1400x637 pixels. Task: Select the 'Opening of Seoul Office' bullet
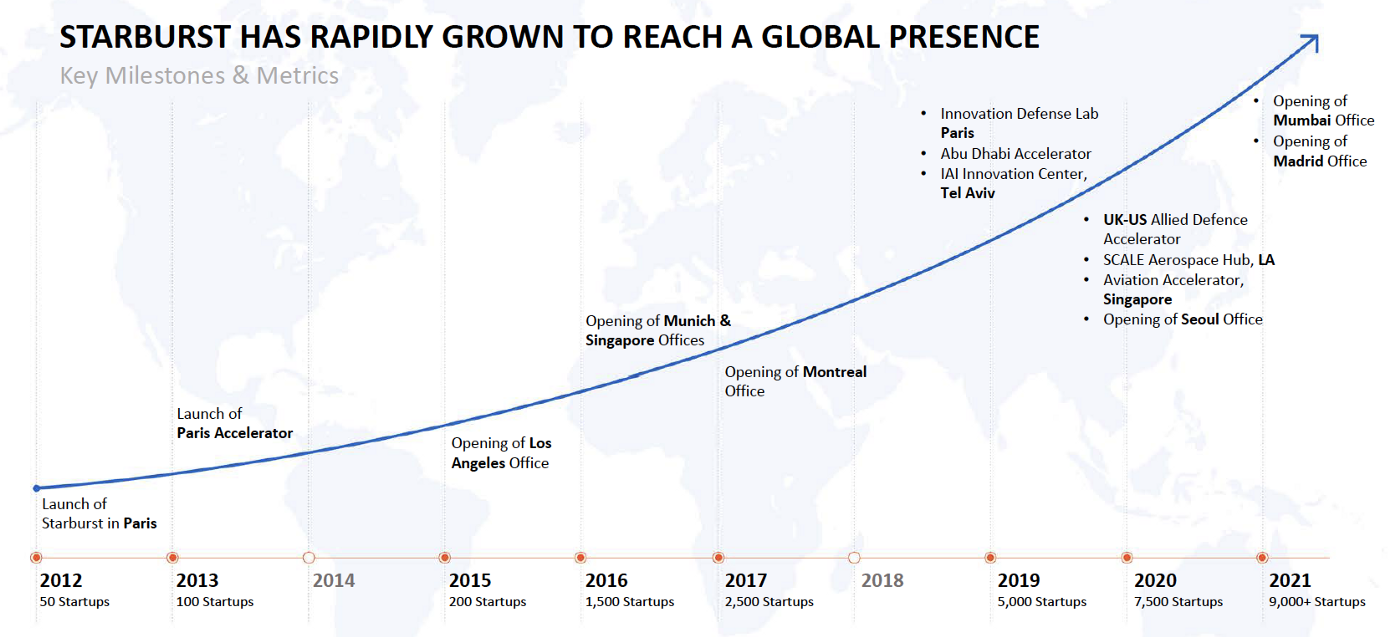click(x=1182, y=319)
